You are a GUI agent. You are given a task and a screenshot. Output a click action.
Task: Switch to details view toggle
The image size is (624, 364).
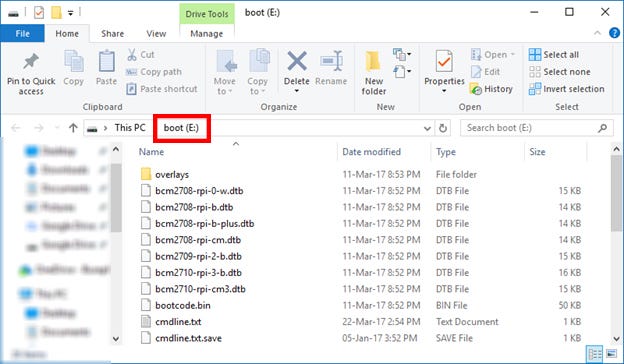click(x=595, y=353)
